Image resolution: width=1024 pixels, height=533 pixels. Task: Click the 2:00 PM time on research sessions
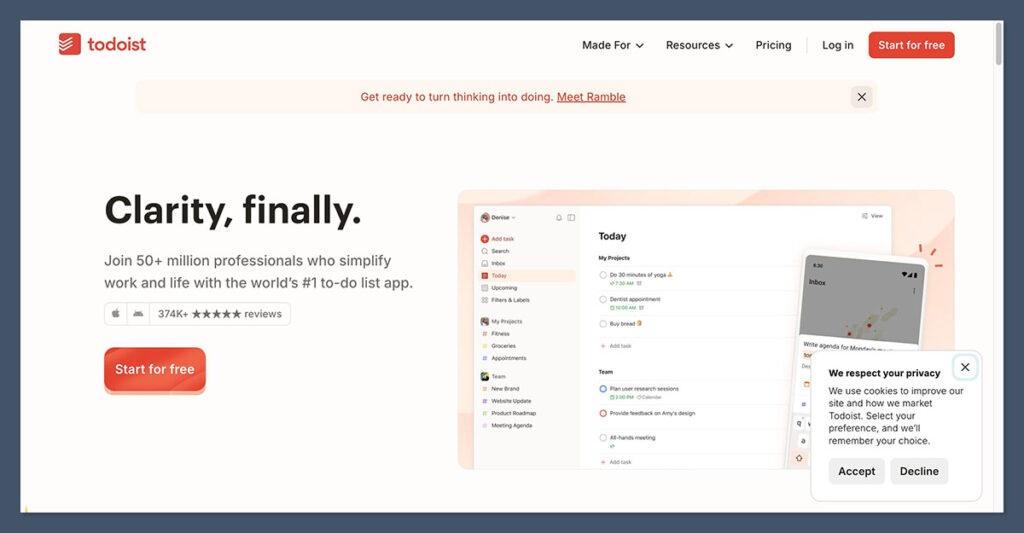coord(622,397)
